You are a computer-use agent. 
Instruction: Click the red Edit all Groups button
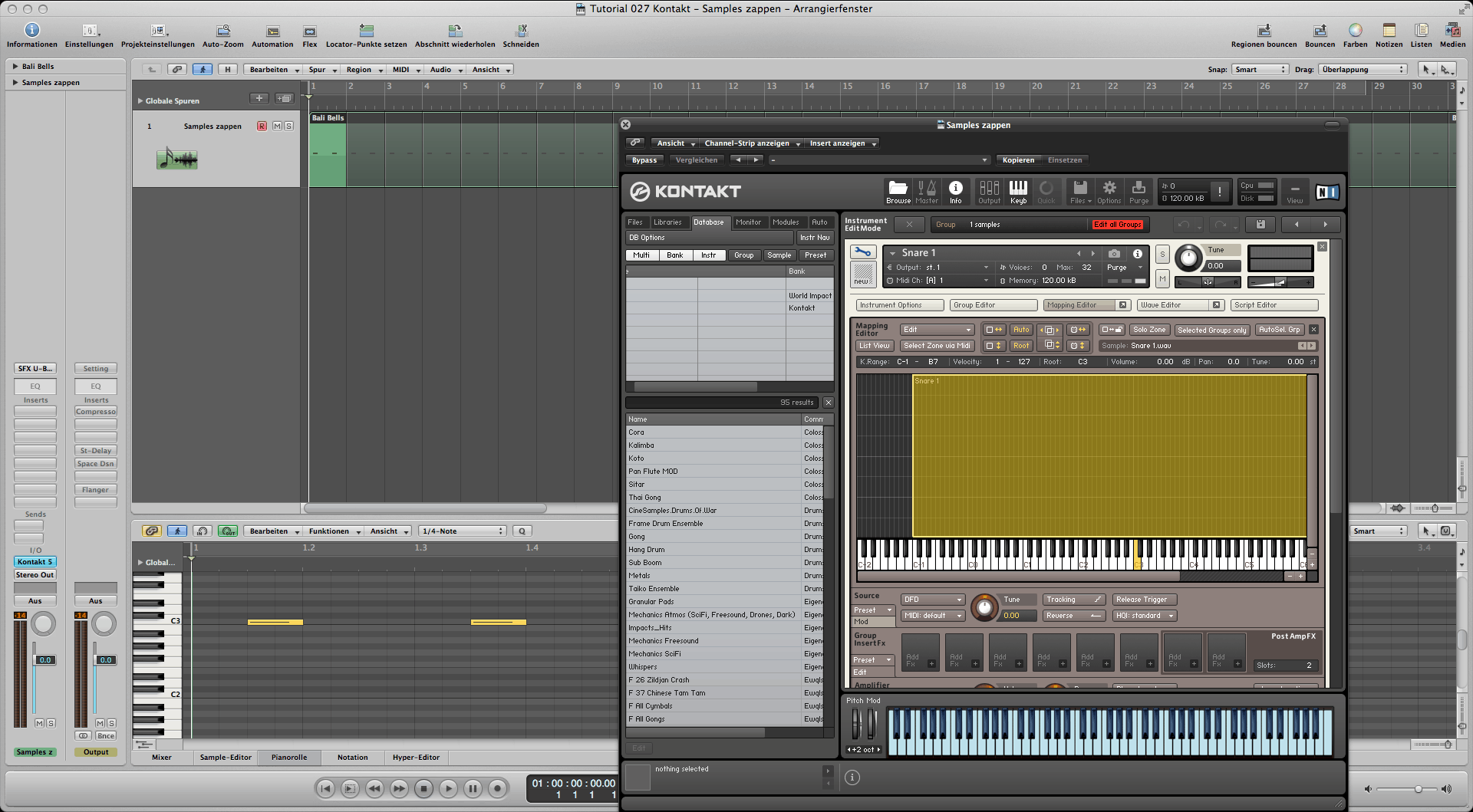tap(1118, 225)
